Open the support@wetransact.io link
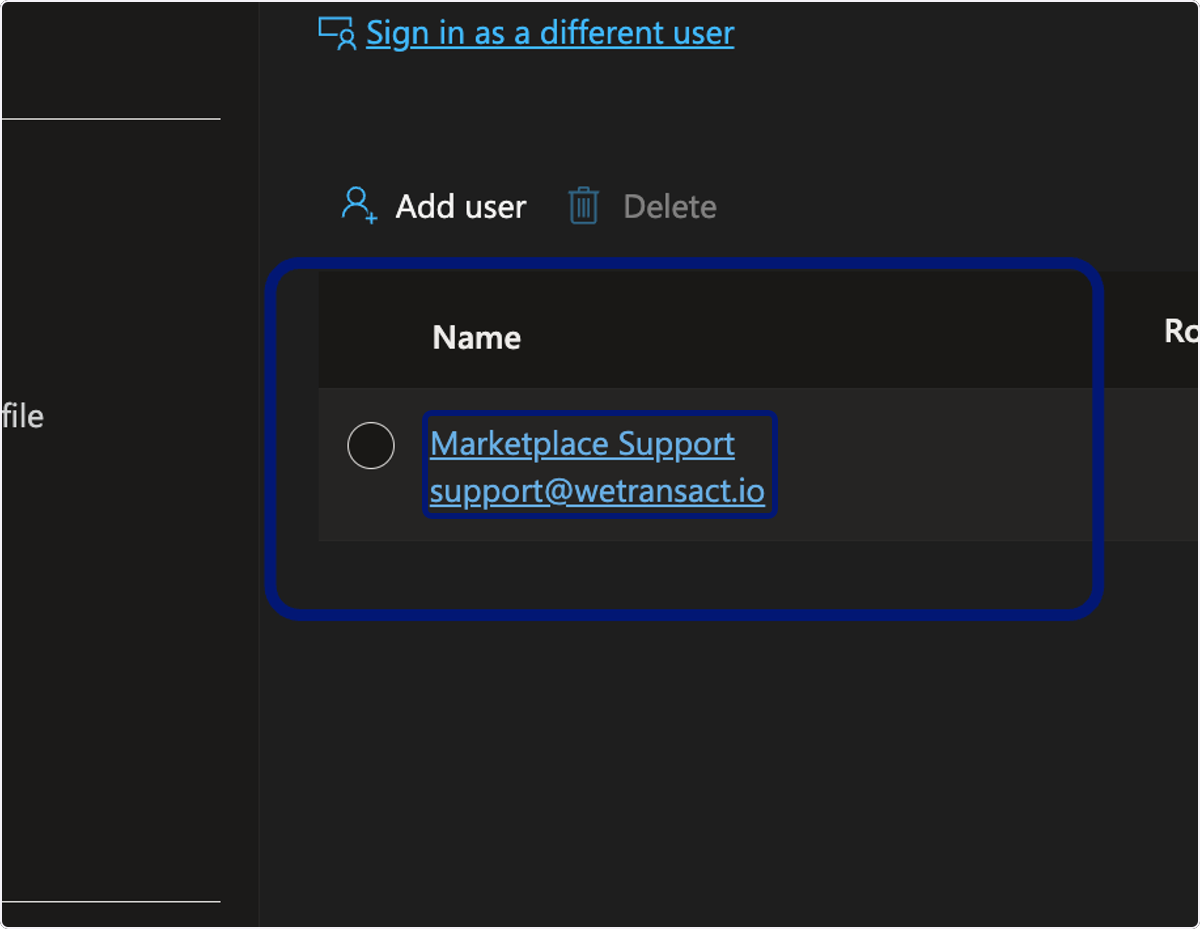 [597, 492]
